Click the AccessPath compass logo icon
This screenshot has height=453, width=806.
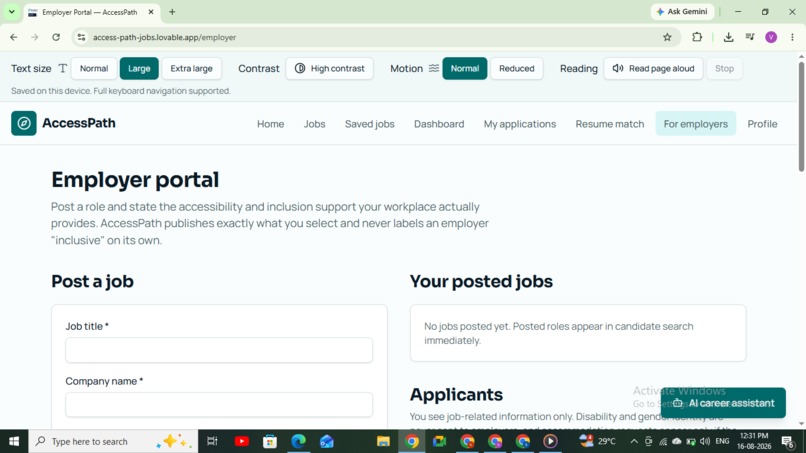click(x=24, y=123)
